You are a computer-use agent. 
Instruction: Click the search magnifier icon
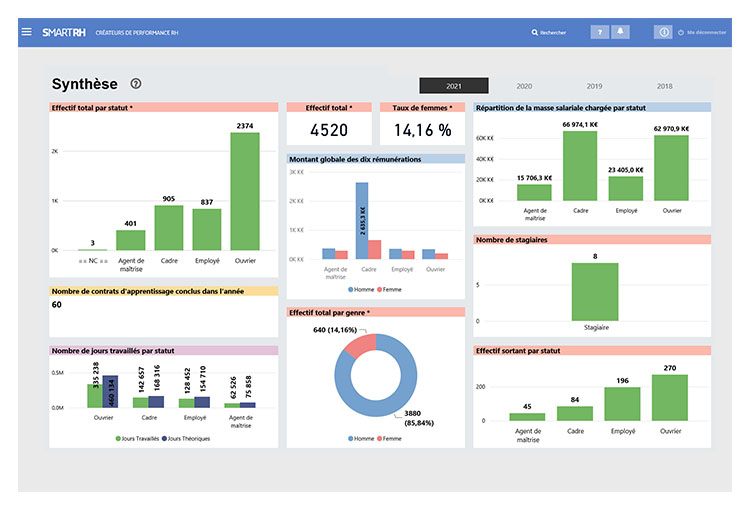point(534,33)
